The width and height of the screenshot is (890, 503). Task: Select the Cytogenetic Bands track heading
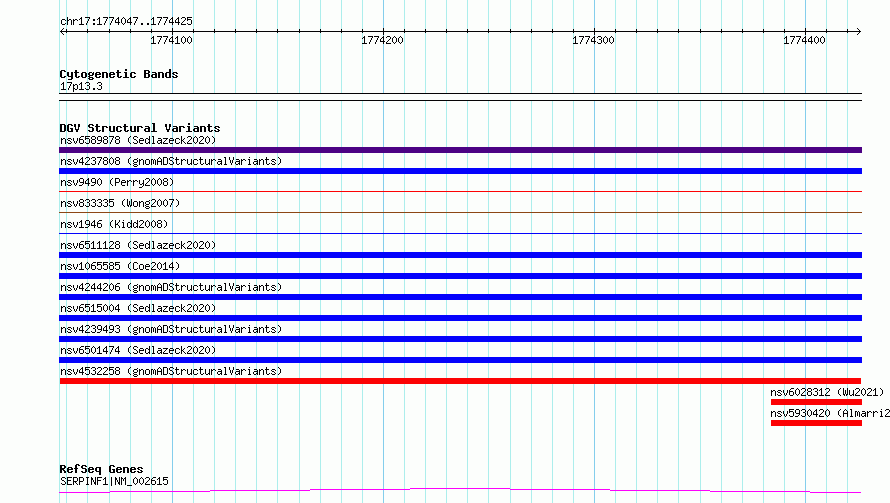pos(119,74)
